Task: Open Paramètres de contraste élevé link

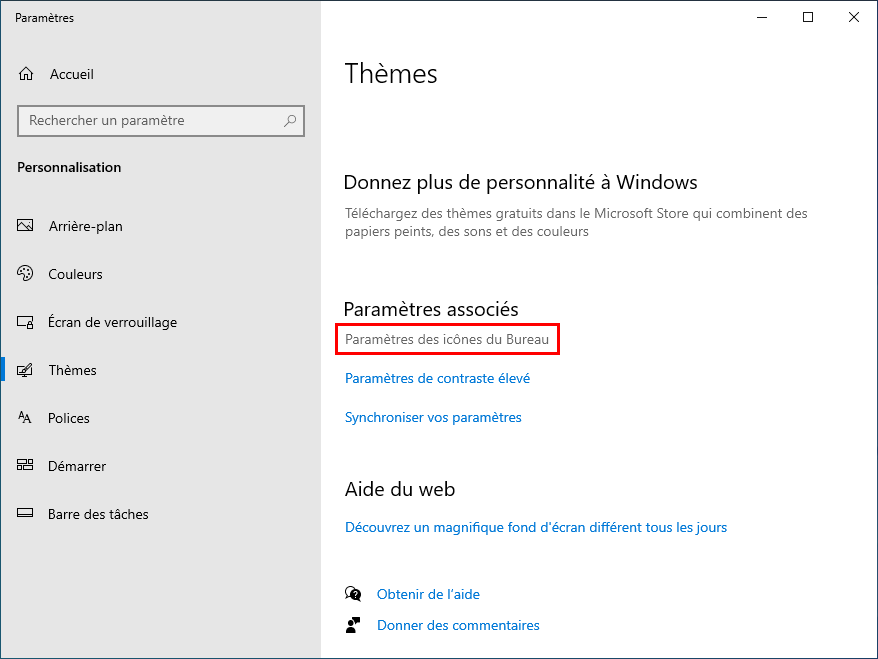Action: pos(437,378)
